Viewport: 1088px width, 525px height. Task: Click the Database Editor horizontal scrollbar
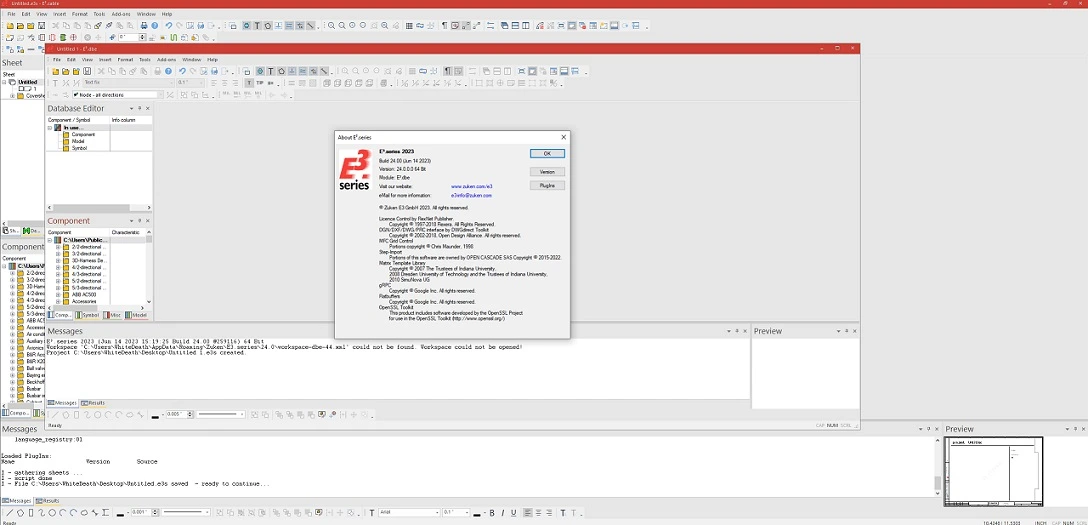click(99, 207)
